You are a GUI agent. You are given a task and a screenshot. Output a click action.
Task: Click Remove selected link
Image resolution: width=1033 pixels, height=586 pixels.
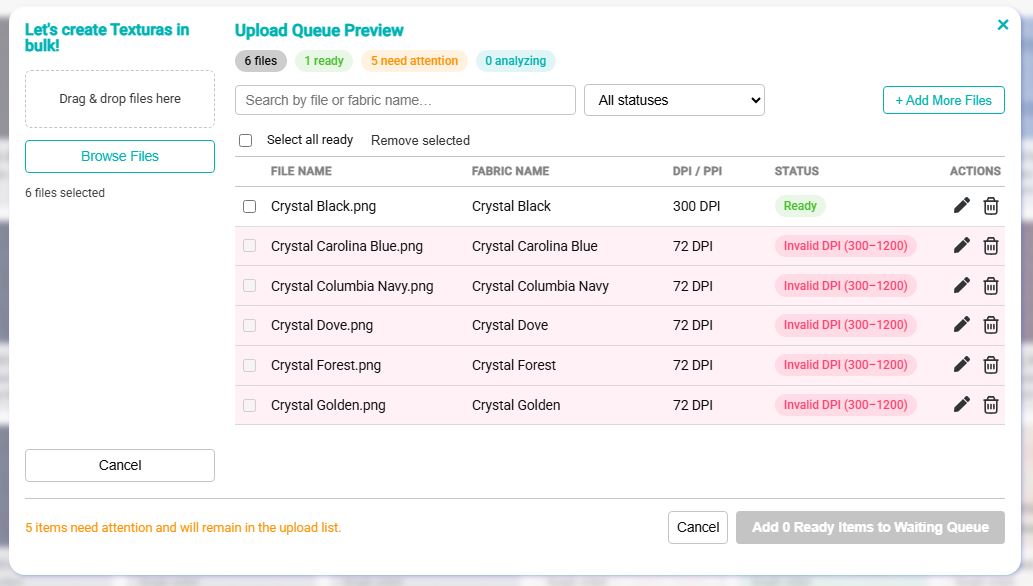point(420,140)
